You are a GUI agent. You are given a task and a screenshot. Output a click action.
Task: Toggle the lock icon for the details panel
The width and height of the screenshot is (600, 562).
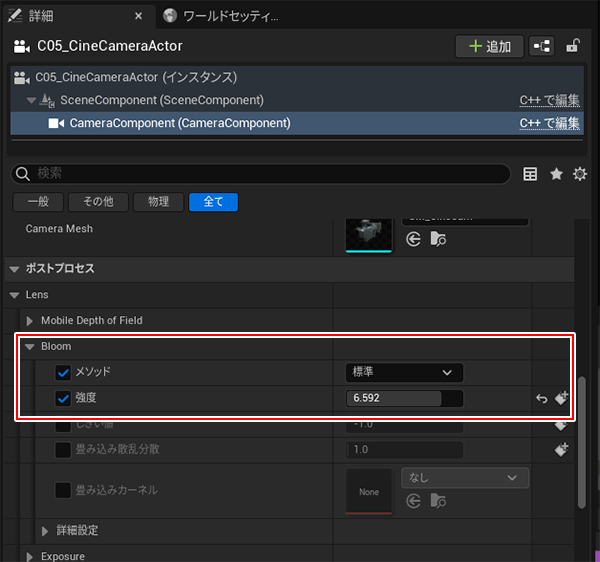573,46
